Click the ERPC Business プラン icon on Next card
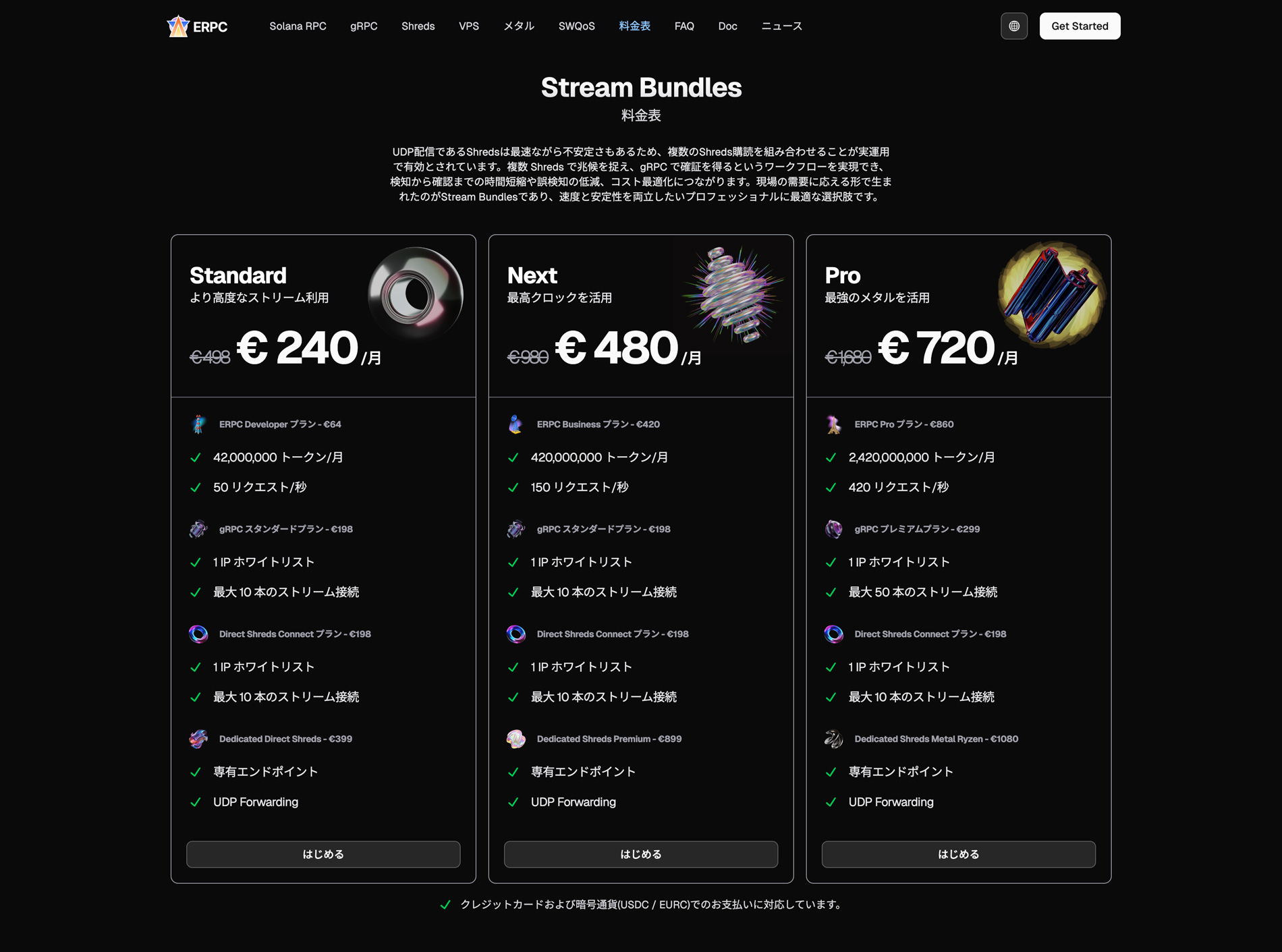This screenshot has height=952, width=1282. click(515, 424)
